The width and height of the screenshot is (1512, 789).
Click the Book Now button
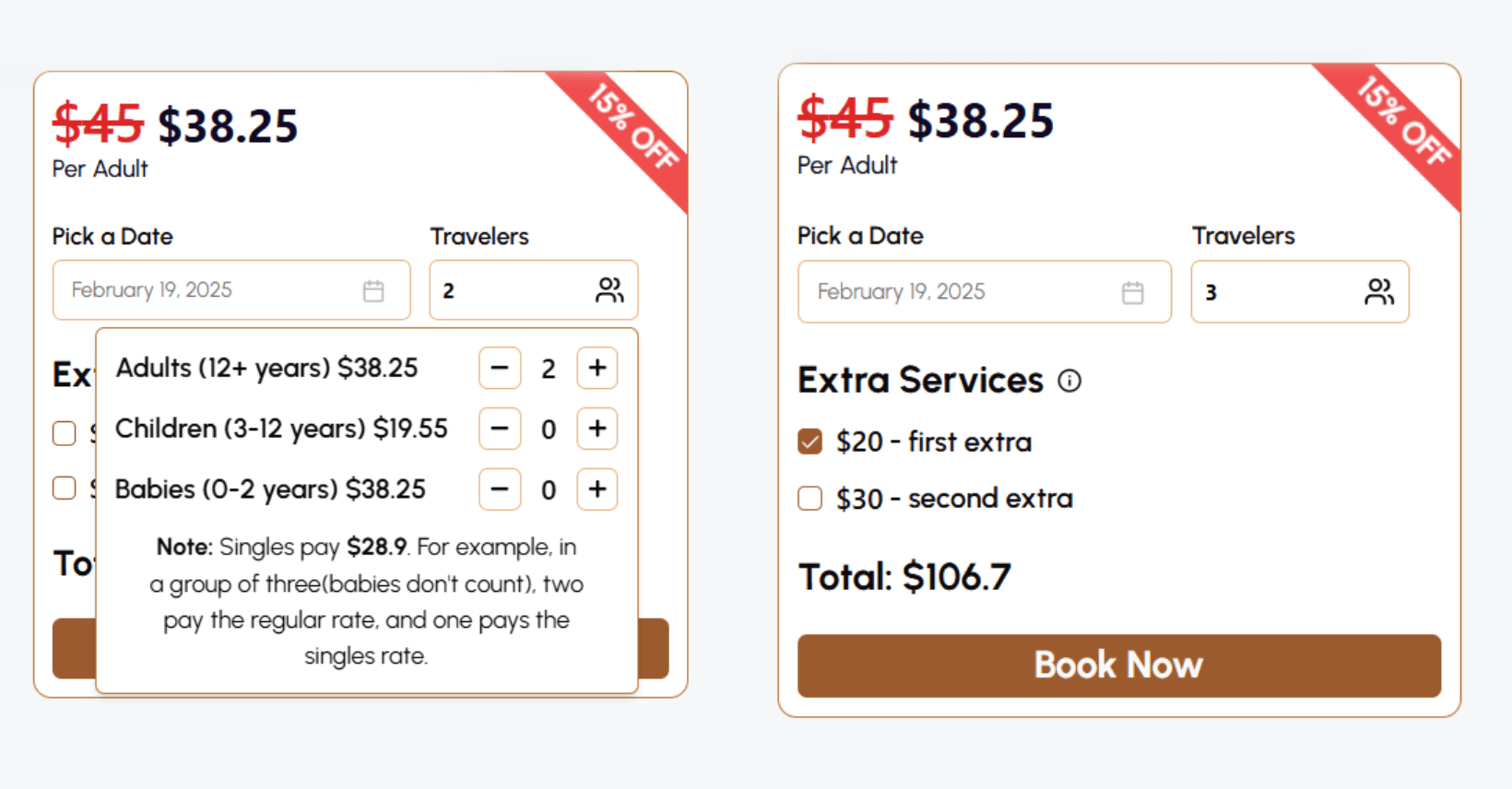1118,665
